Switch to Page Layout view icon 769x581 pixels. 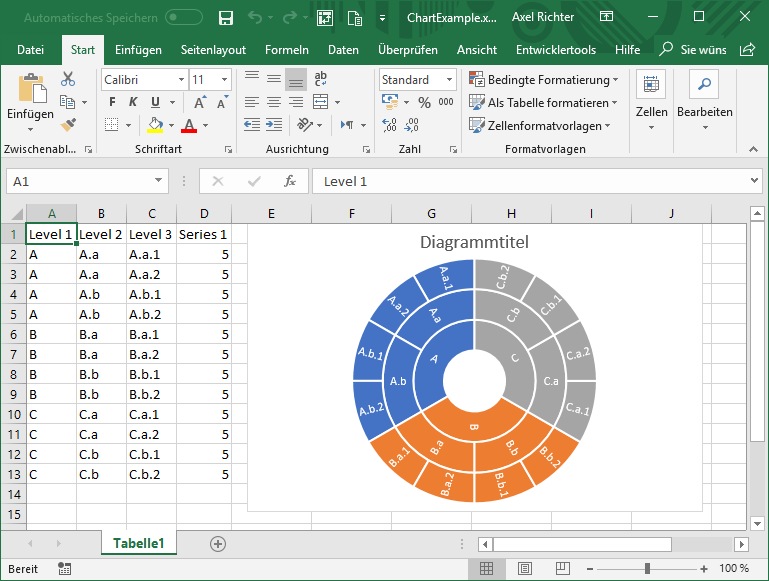[x=524, y=568]
